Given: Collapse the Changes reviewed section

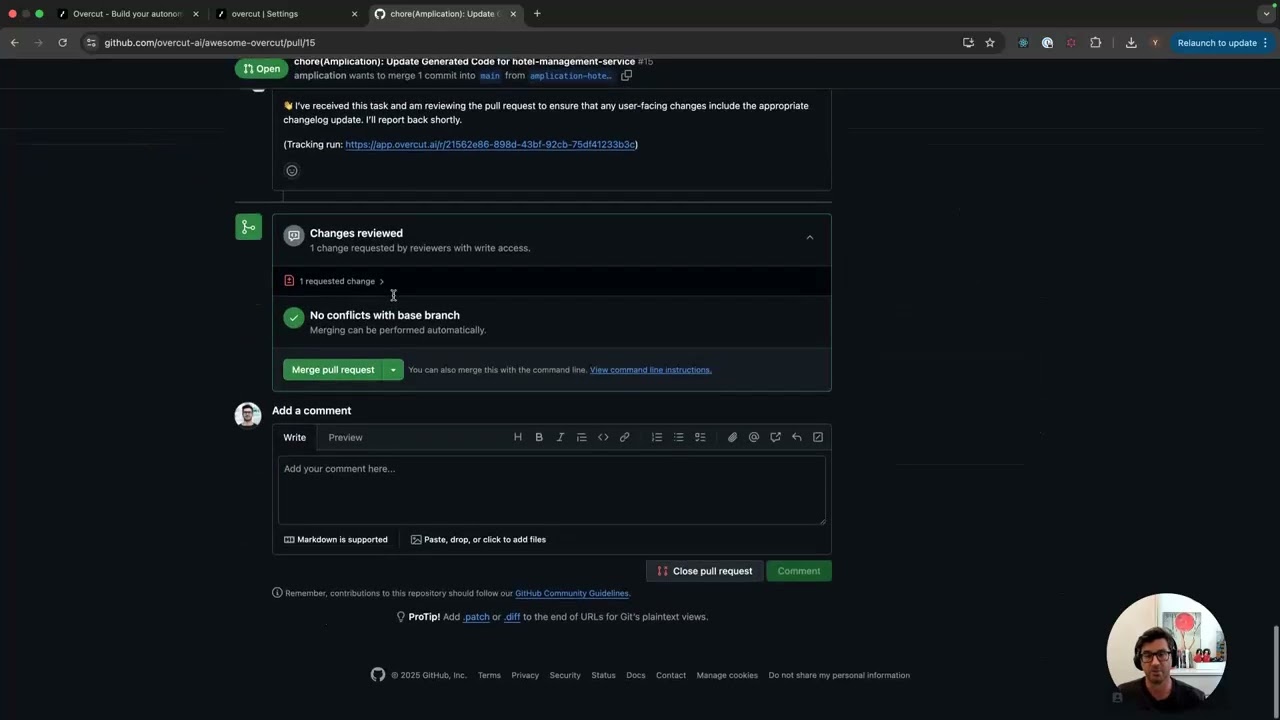Looking at the screenshot, I should tap(810, 238).
